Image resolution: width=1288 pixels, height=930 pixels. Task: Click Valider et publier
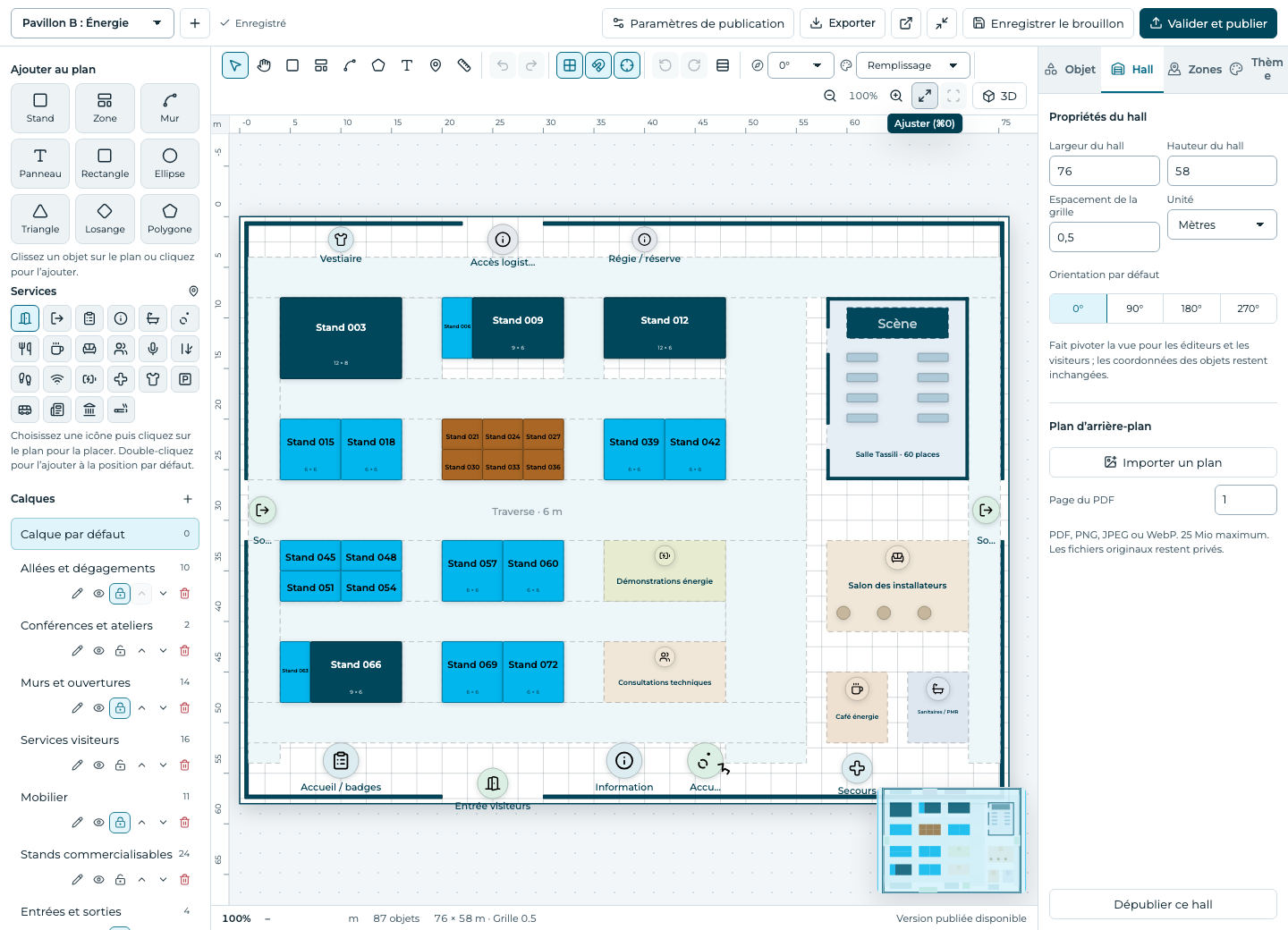tap(1208, 23)
